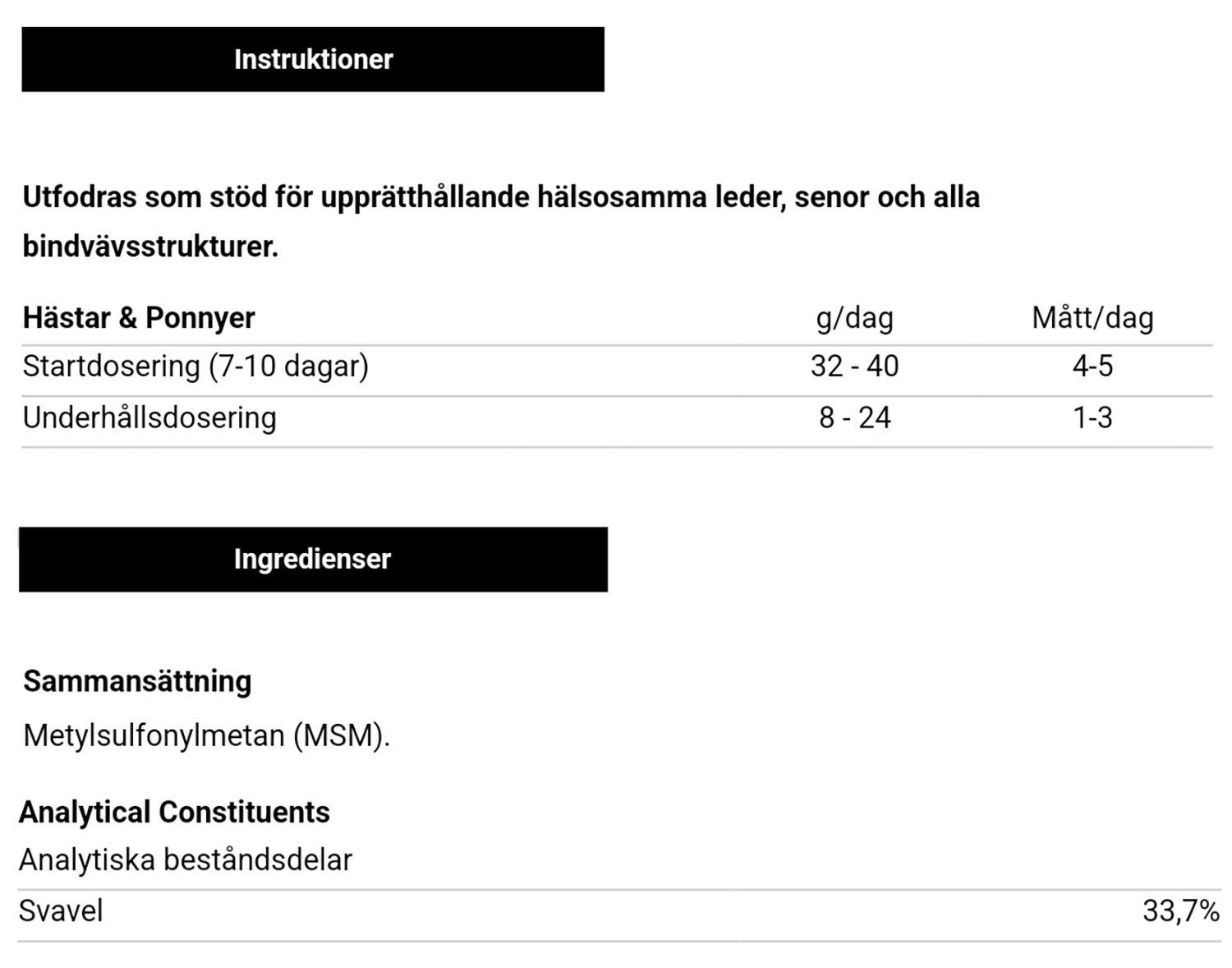Click the 33,7% value
Screen dimensions: 1232x968
[1181, 911]
